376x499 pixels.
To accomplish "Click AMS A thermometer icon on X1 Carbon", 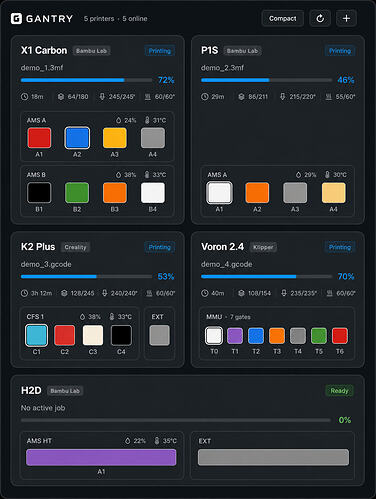I will [x=147, y=120].
